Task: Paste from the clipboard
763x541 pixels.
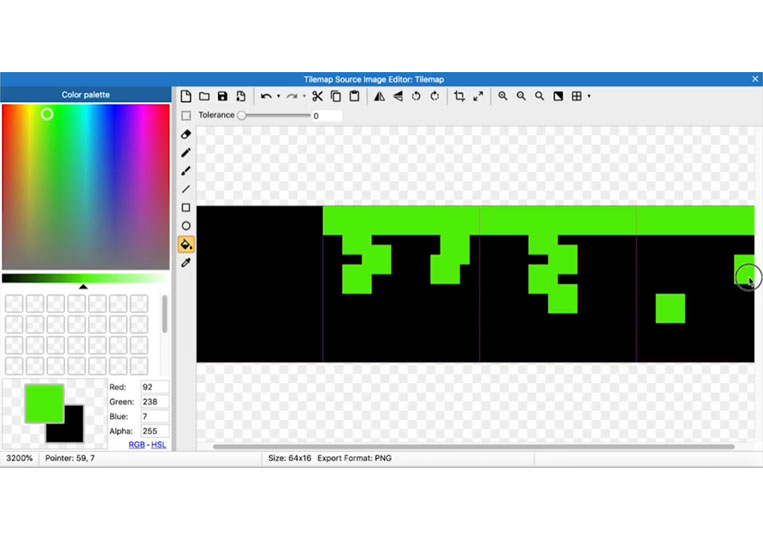Action: tap(354, 96)
